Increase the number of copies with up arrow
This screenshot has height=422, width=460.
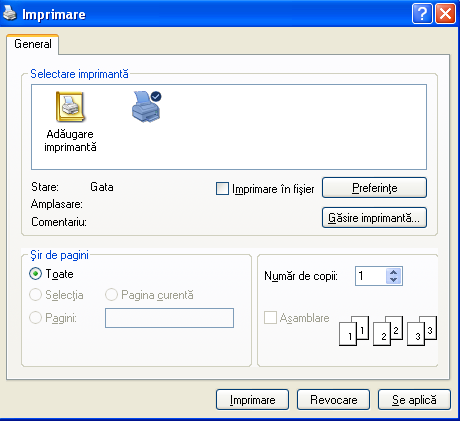(394, 272)
